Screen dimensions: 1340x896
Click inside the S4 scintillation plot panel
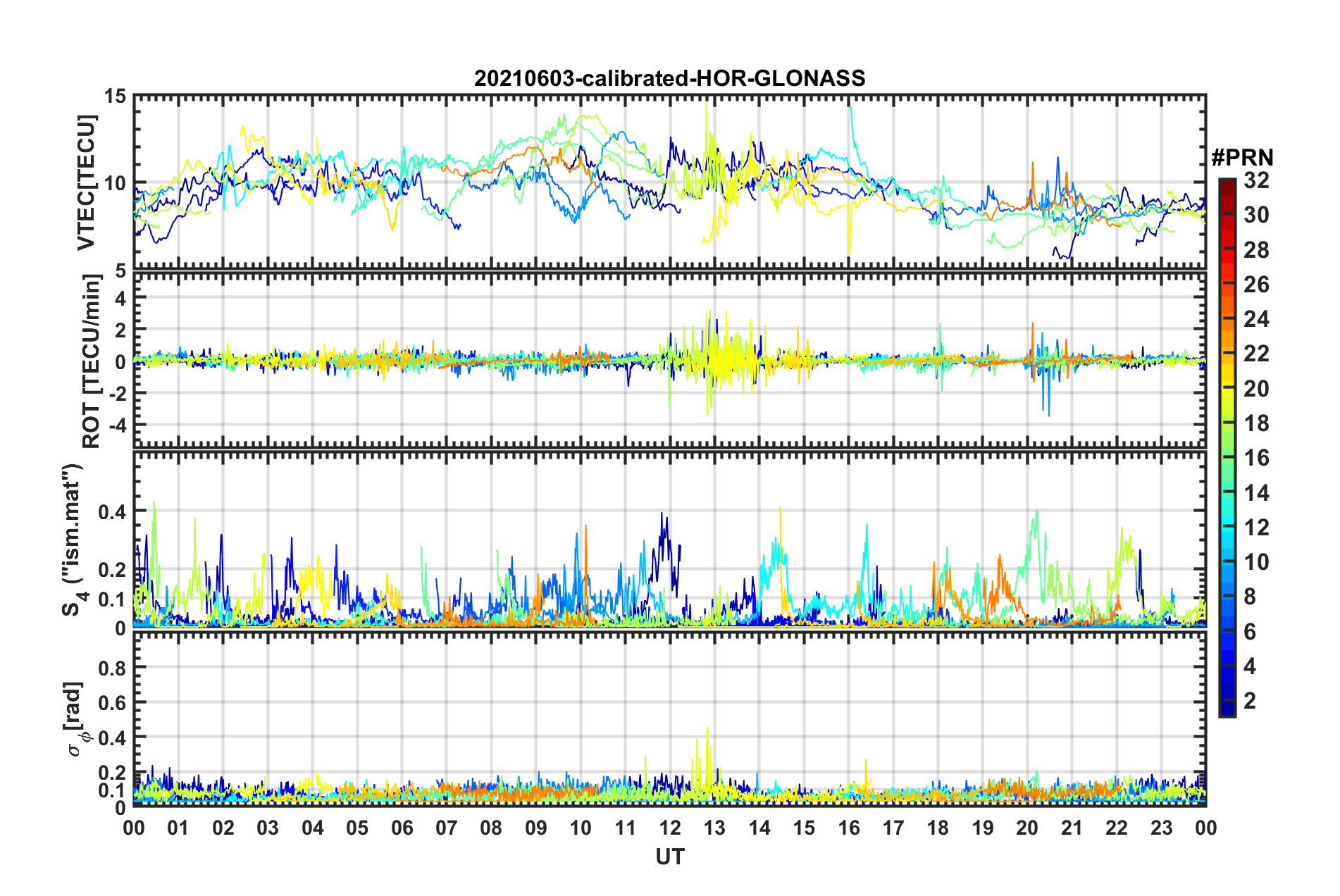(x=669, y=540)
